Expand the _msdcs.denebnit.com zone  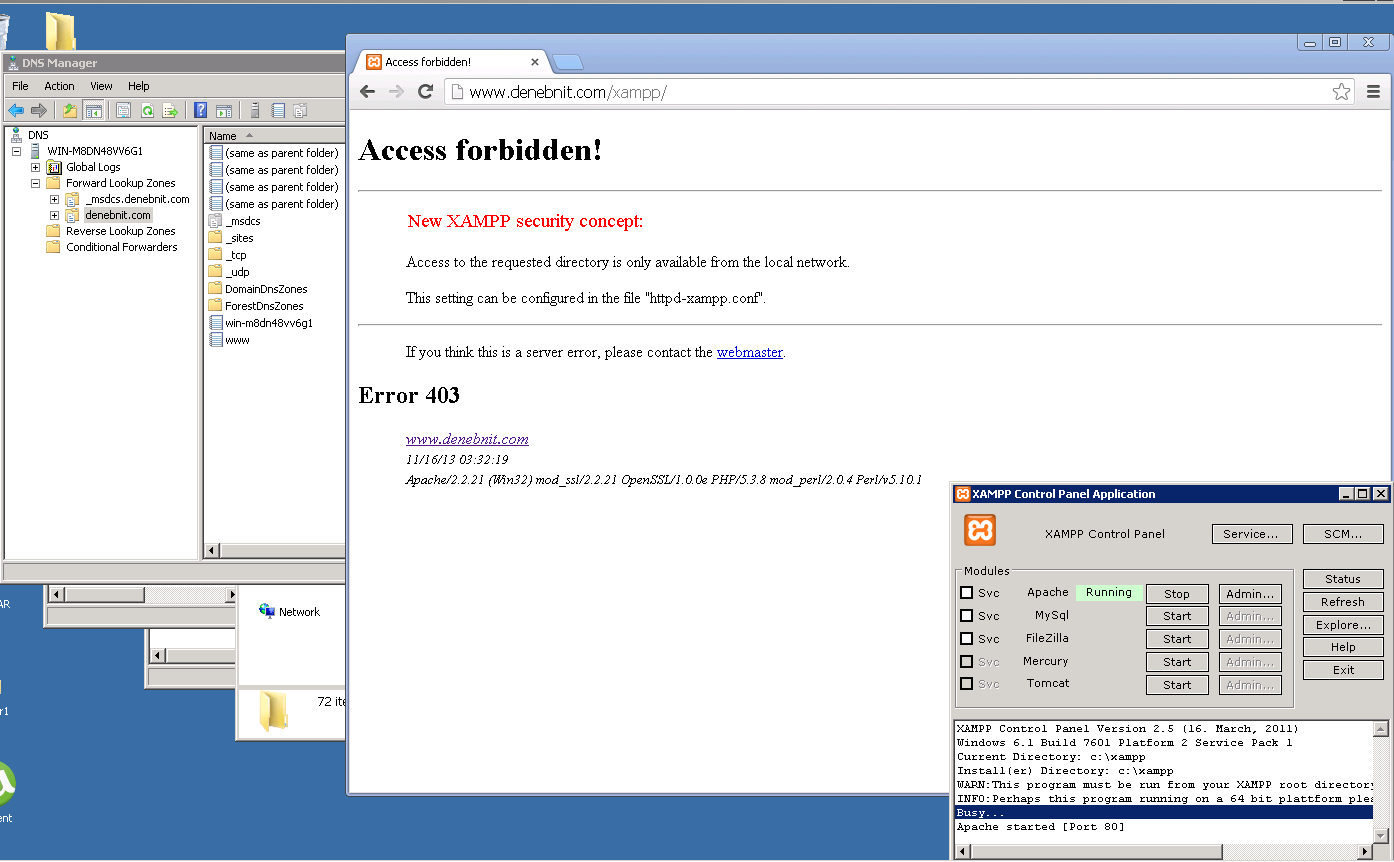point(54,199)
